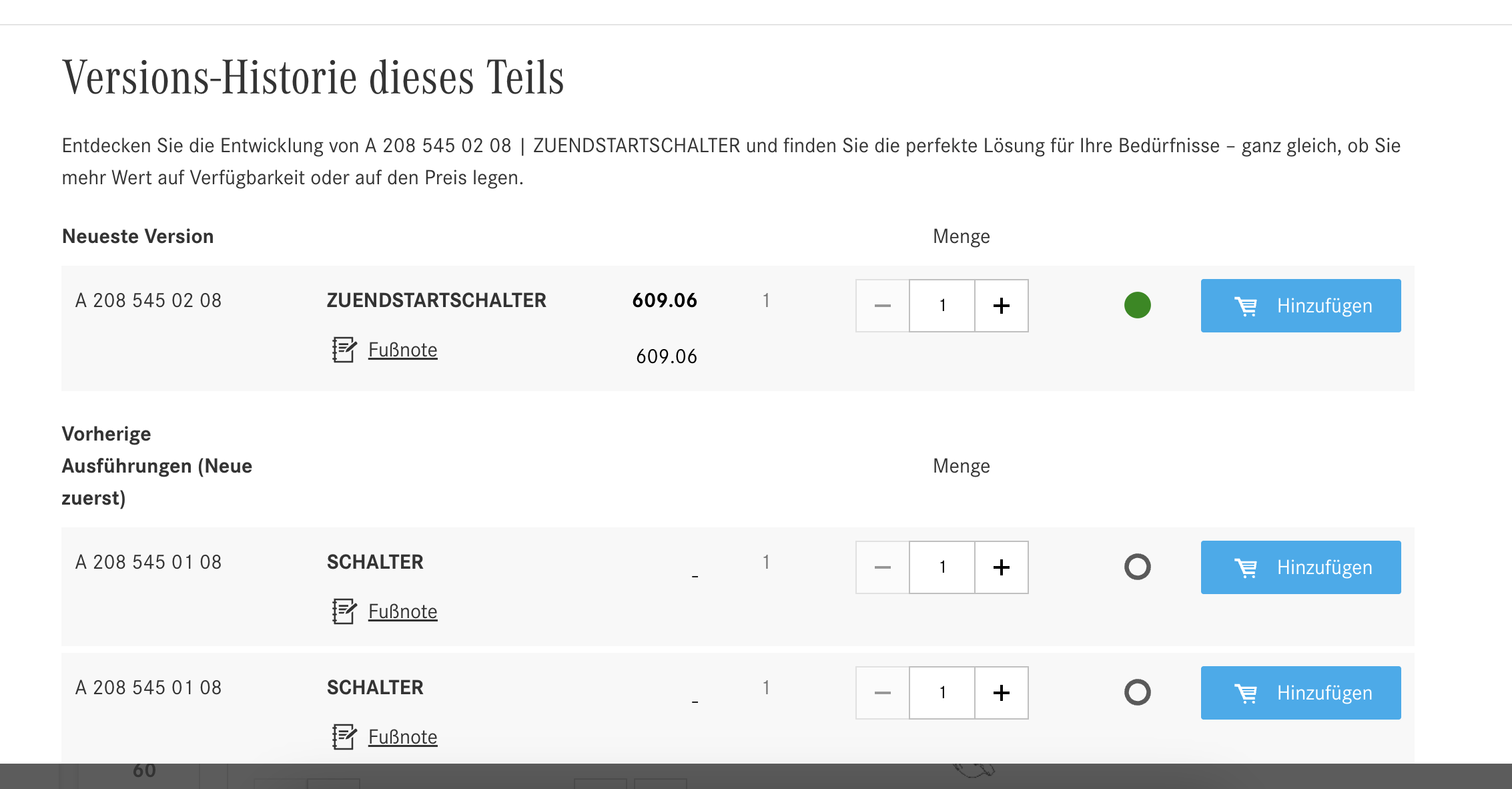Focus the quantity field of first SCHALTER row
Viewport: 1512px width, 789px height.
(942, 567)
